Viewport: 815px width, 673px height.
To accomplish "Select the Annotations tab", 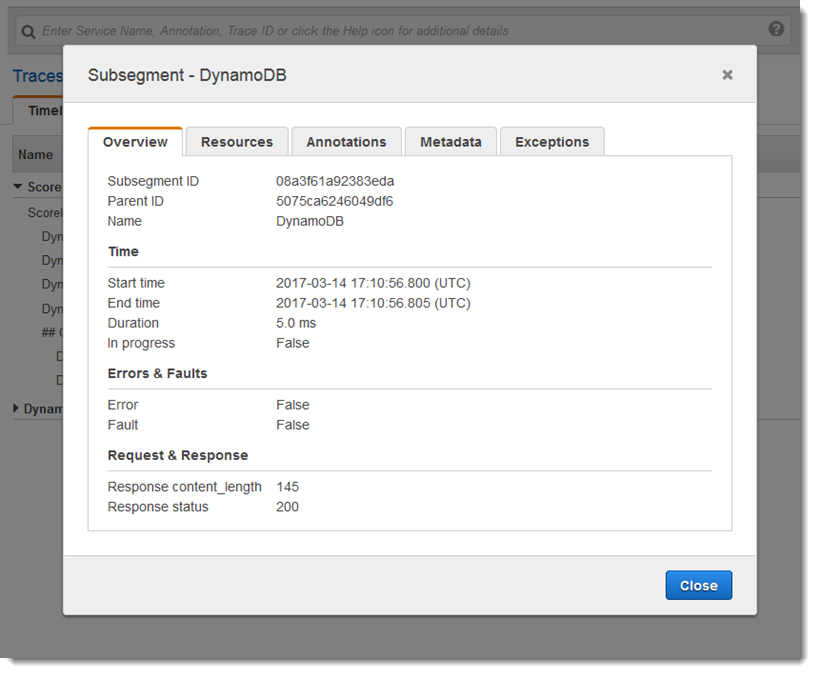I will pyautogui.click(x=346, y=142).
